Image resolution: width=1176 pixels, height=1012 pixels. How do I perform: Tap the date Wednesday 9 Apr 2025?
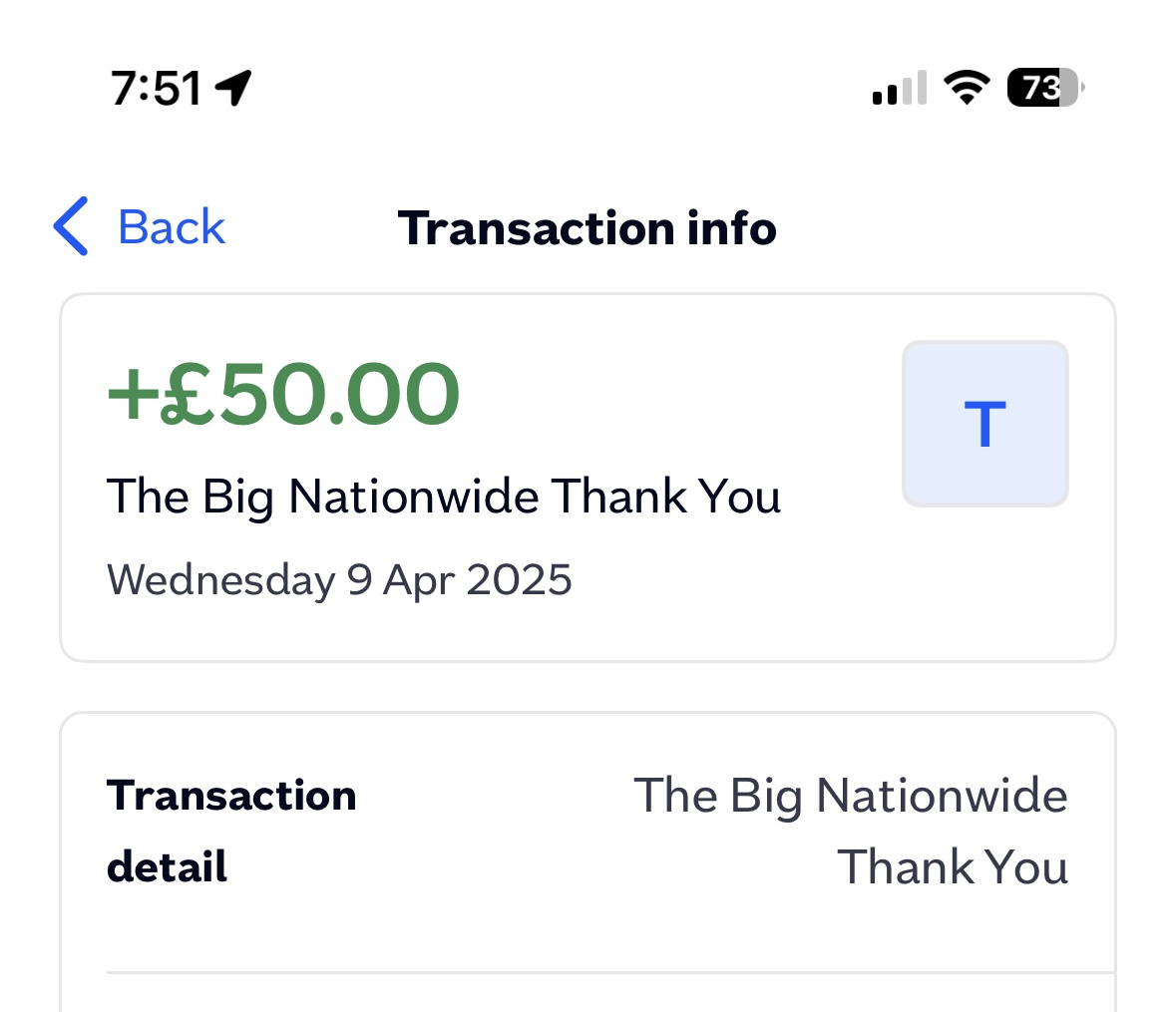339,581
